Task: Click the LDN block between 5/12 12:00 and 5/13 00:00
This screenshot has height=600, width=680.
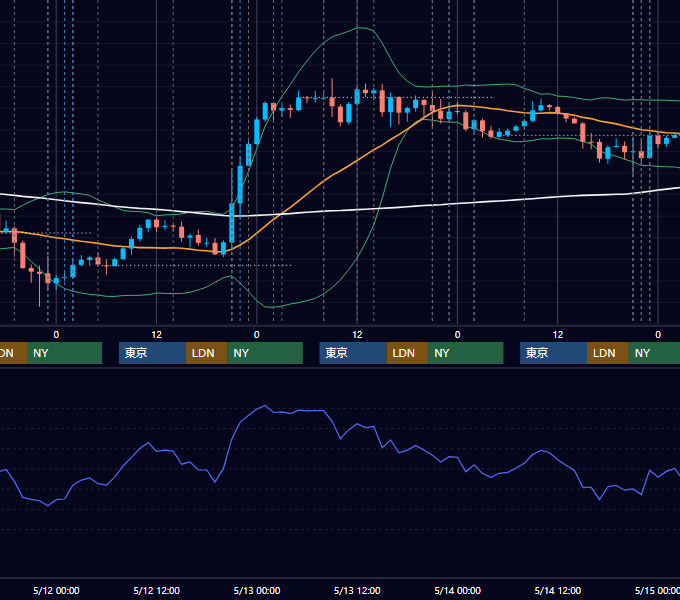Action: [x=206, y=353]
